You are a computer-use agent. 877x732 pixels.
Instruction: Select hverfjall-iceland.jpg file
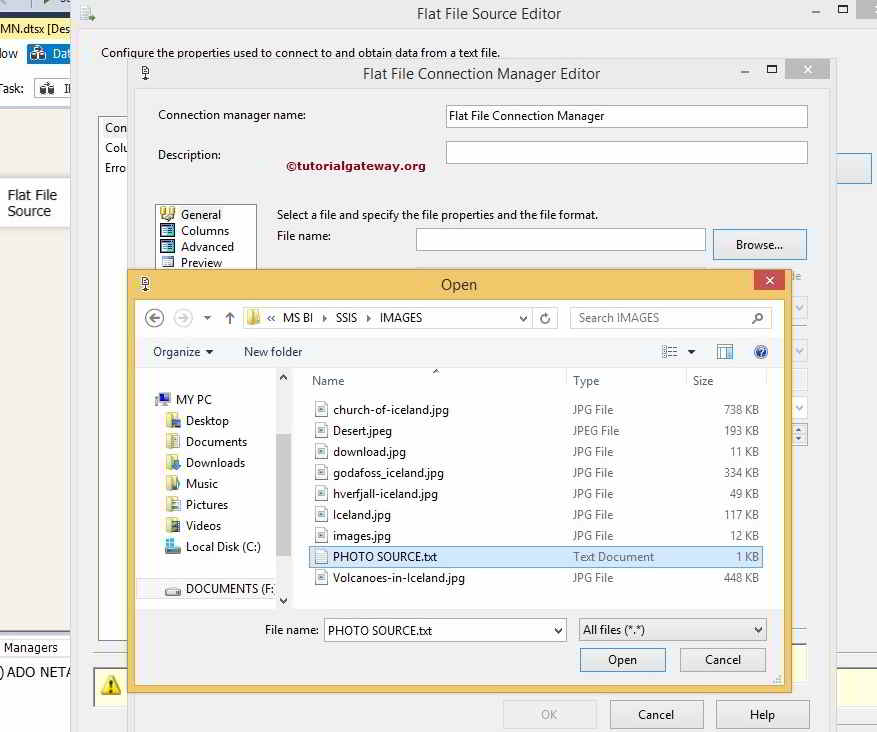pos(536,494)
